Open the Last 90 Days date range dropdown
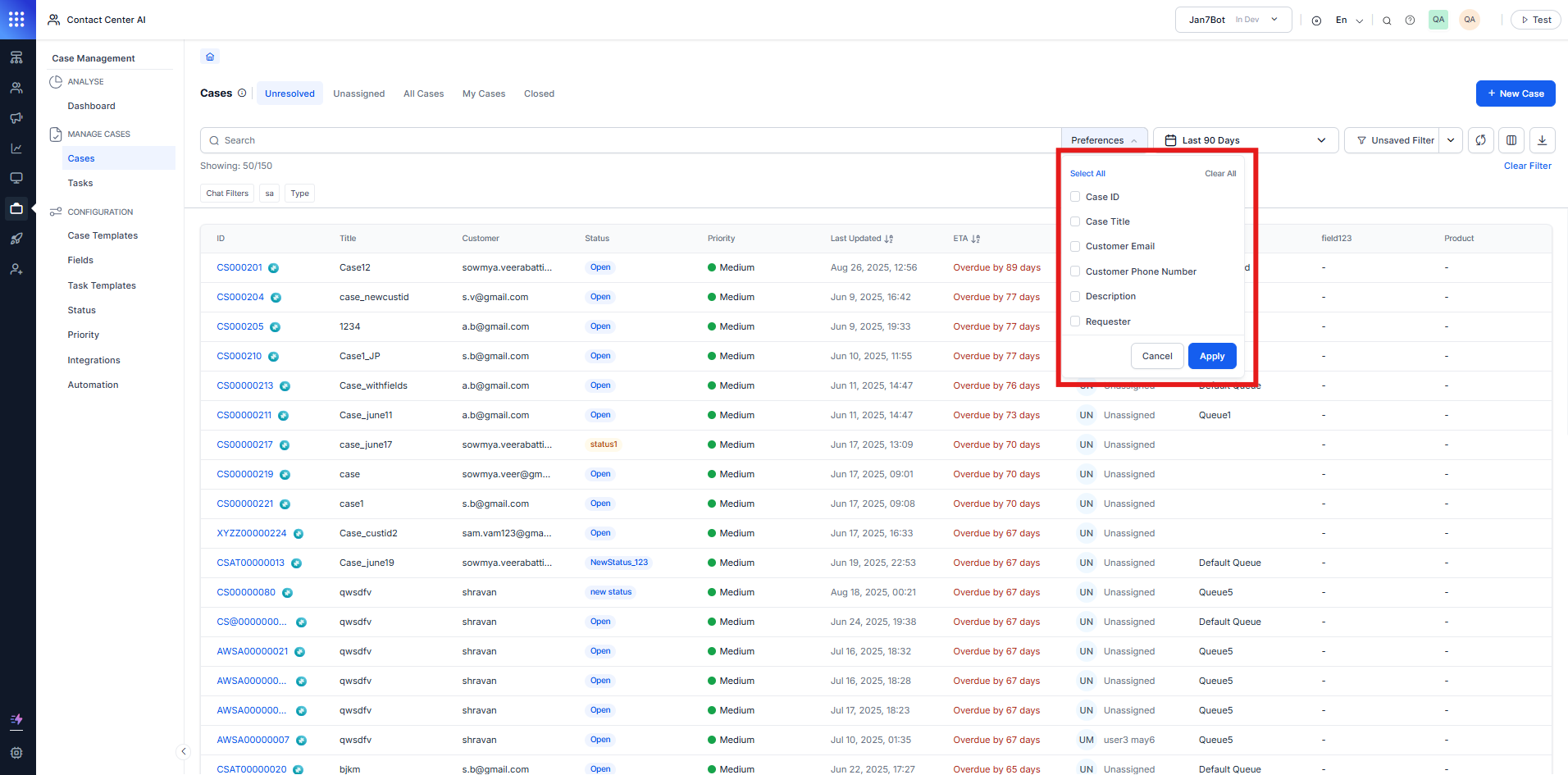The height and width of the screenshot is (775, 1568). [x=1245, y=139]
